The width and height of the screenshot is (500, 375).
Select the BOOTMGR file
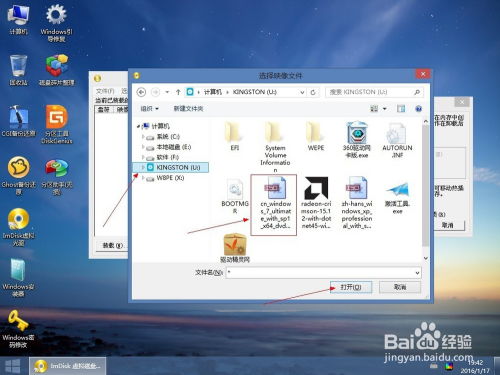[235, 196]
